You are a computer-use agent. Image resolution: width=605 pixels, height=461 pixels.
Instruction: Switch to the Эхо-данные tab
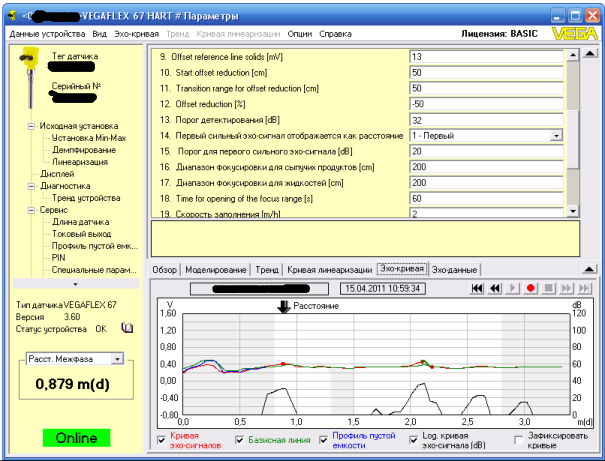(x=455, y=270)
